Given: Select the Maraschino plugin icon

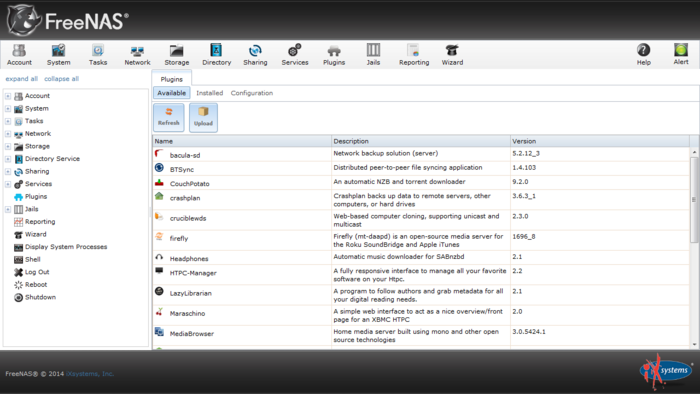Looking at the screenshot, I should click(159, 311).
